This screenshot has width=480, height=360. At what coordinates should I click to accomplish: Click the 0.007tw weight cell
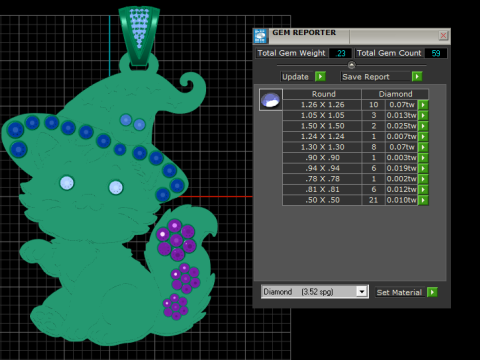402,136
